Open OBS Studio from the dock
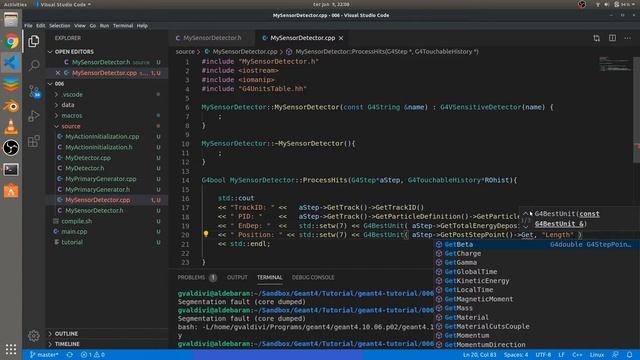640x360 pixels. (11, 148)
